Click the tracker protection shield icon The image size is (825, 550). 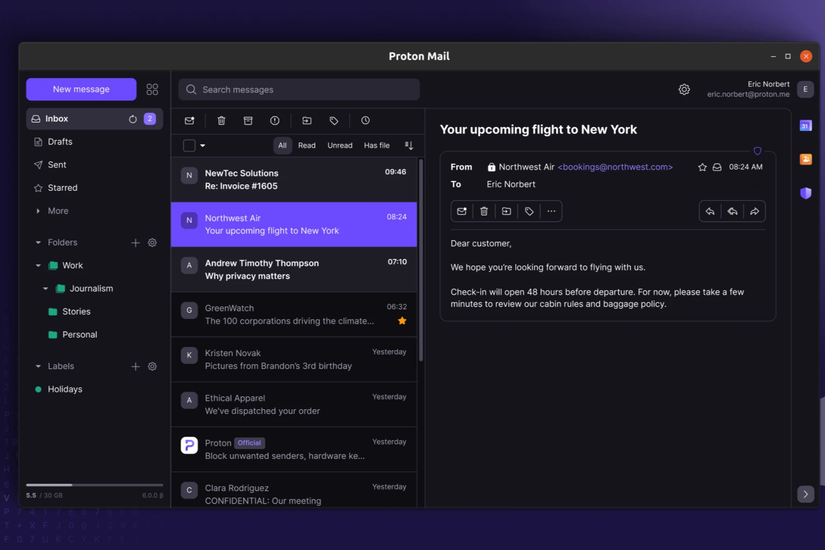coord(757,151)
